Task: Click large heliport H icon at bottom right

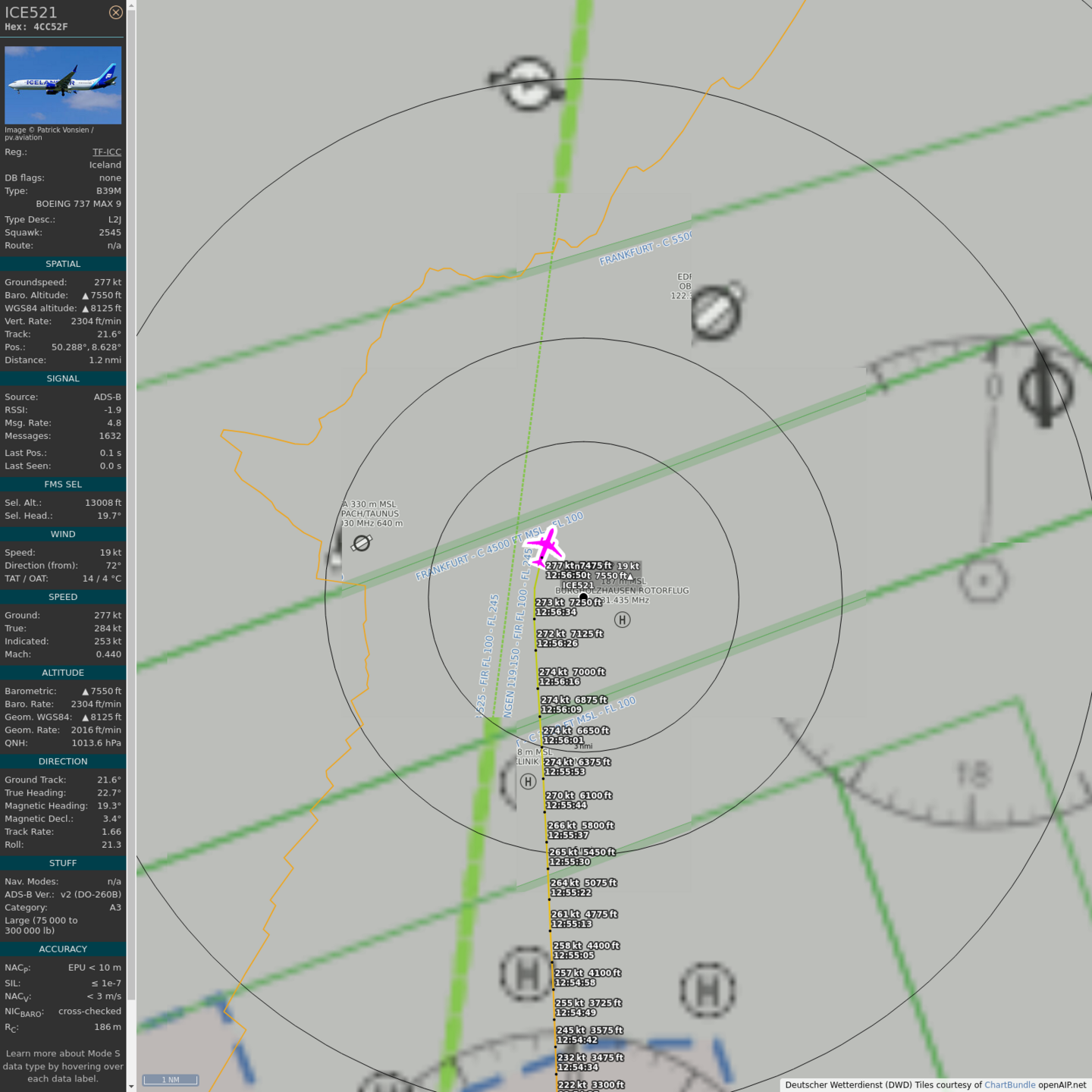Action: 707,990
